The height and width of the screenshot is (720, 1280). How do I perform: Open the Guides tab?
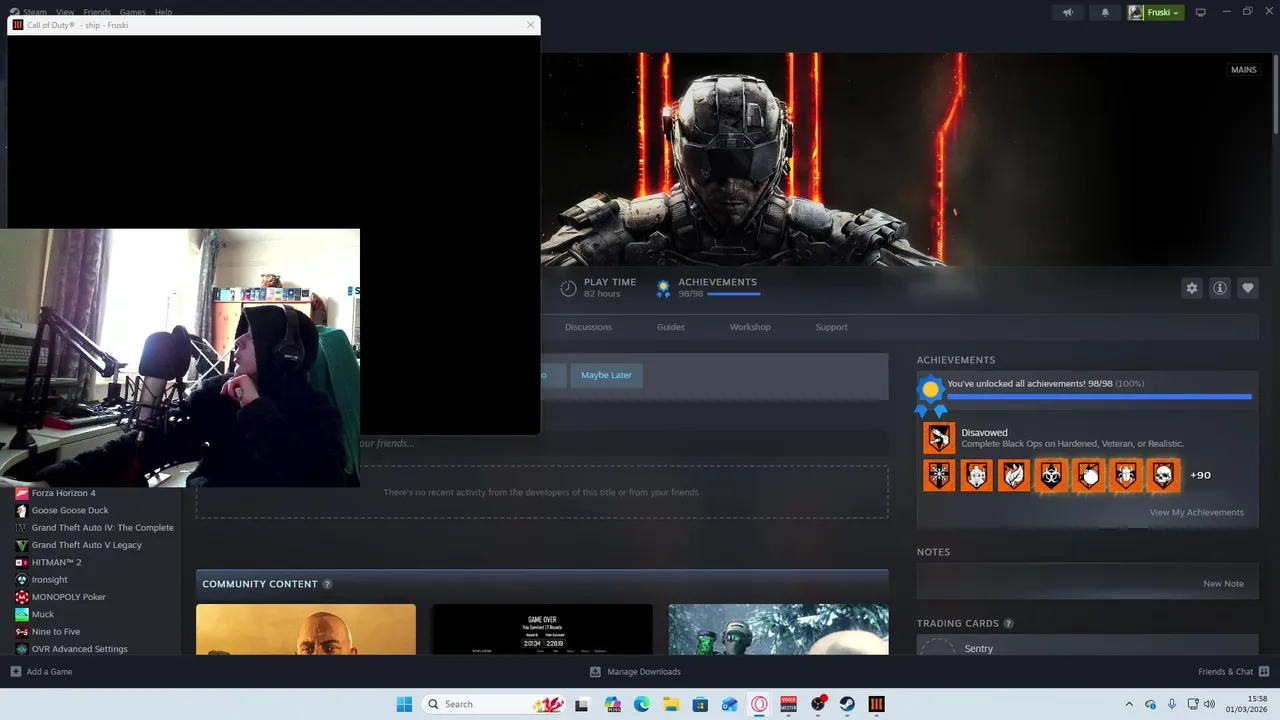(x=671, y=327)
